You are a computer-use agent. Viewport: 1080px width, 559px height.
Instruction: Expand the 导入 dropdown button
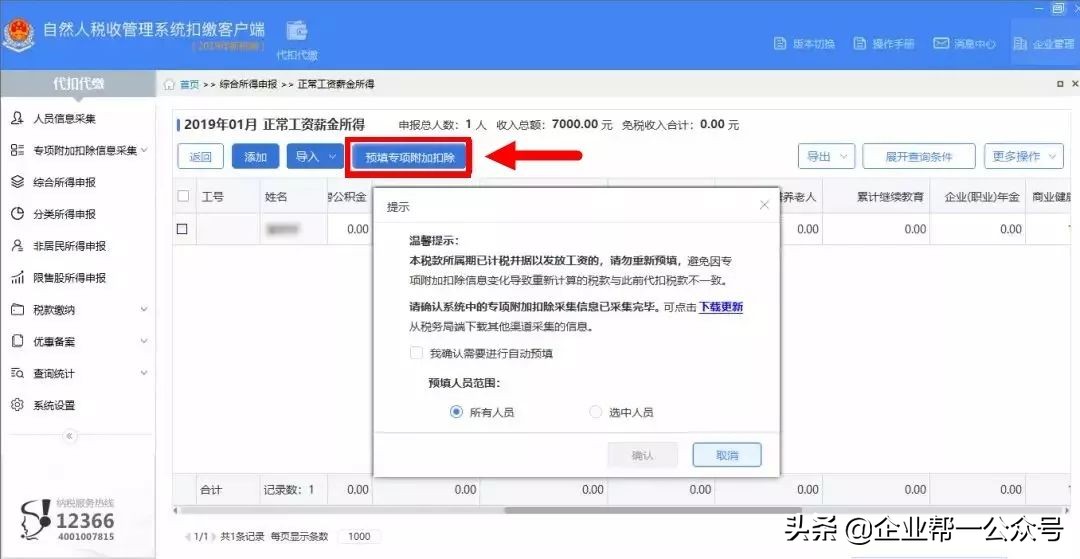click(315, 156)
